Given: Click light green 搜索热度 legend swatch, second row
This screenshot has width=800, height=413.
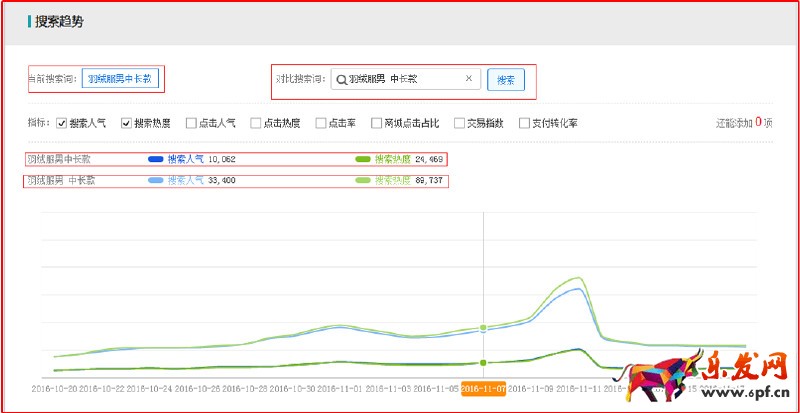Looking at the screenshot, I should 363,181.
